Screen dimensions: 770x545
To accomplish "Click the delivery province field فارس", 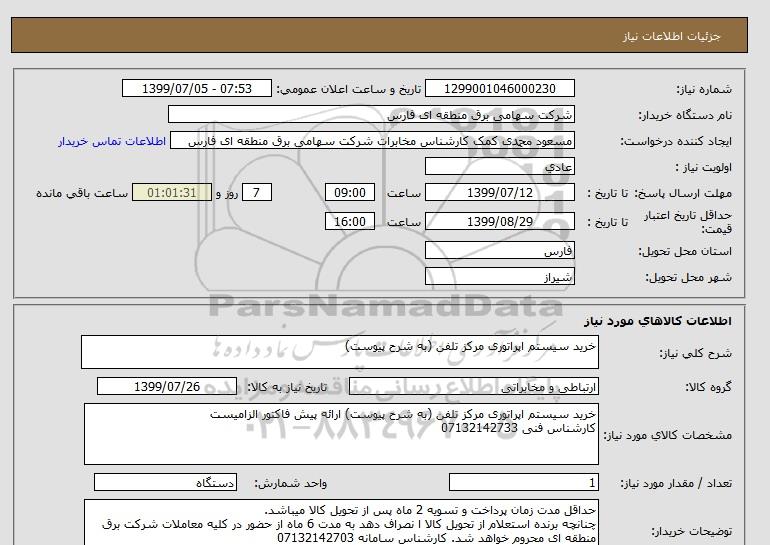I will click(x=499, y=251).
